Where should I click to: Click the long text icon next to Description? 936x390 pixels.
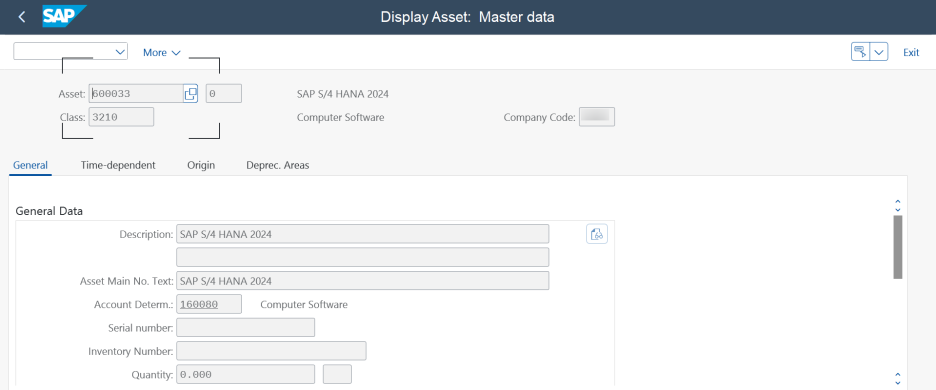tap(597, 234)
